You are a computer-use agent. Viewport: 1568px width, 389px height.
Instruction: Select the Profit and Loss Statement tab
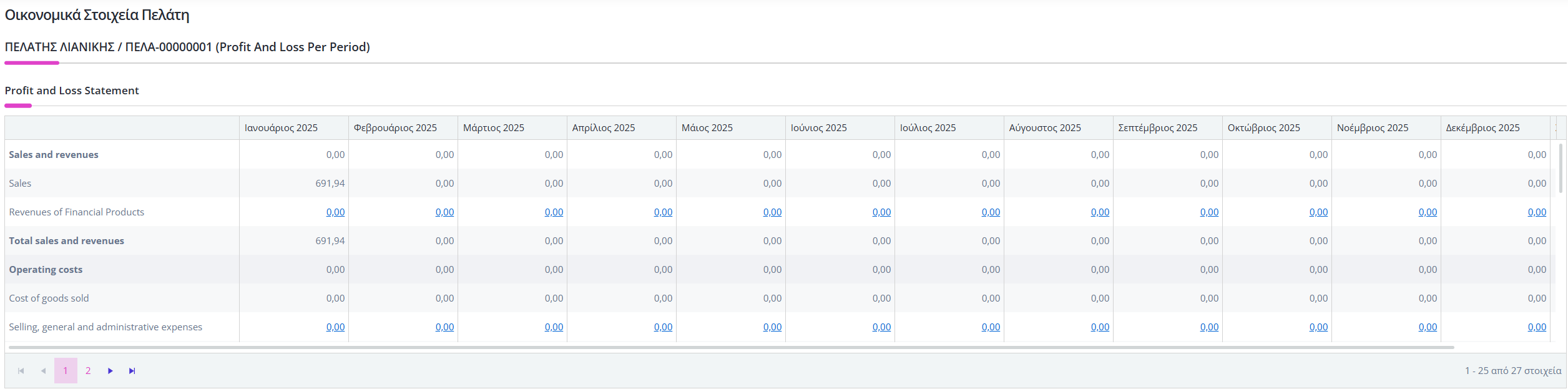pos(72,91)
